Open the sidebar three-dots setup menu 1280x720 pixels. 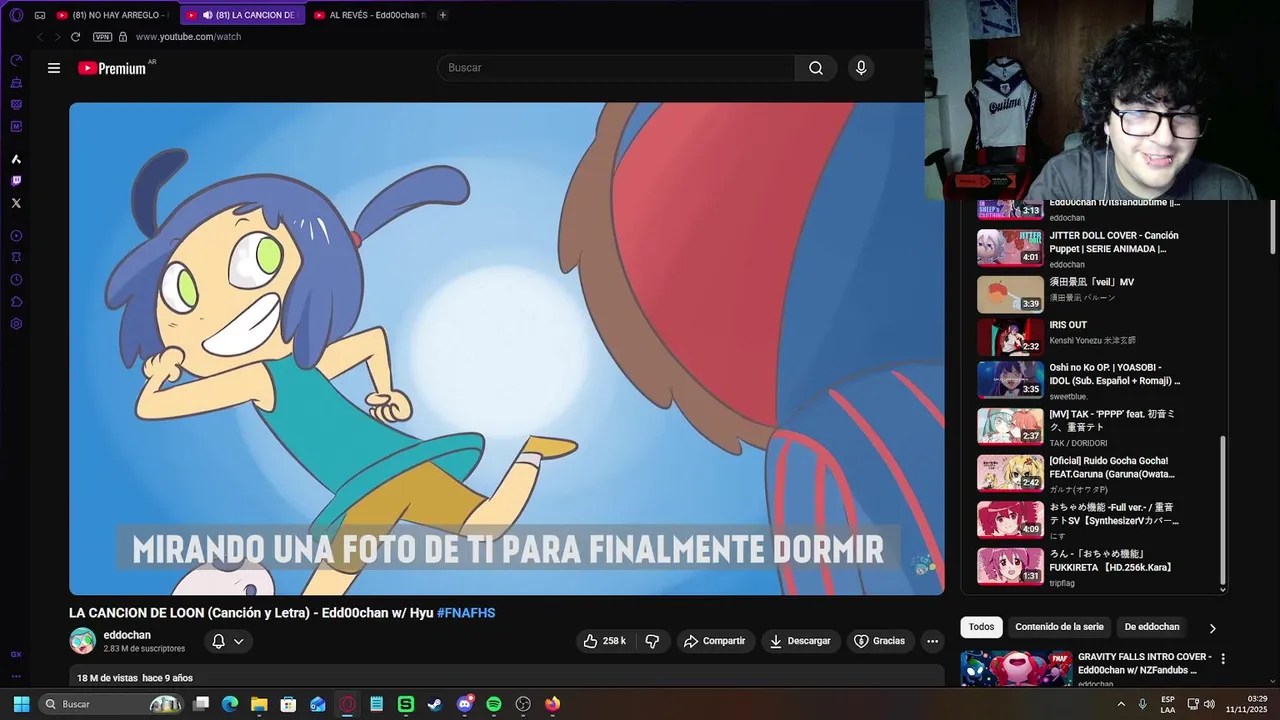click(x=16, y=677)
